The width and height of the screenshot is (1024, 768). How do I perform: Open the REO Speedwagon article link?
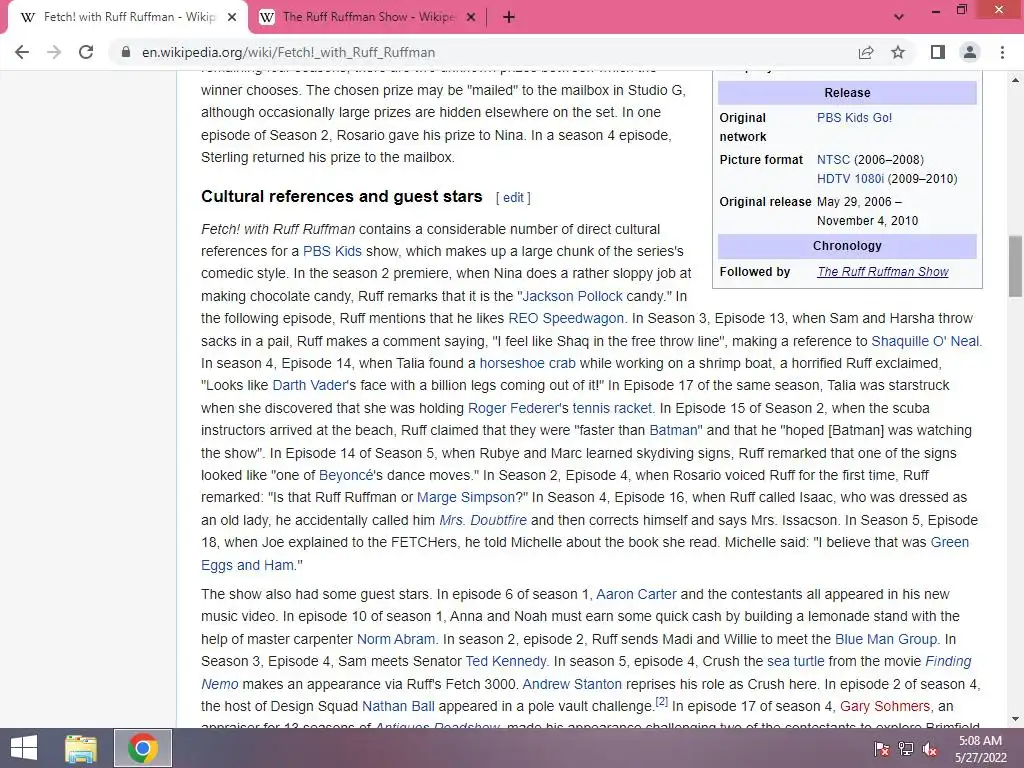[566, 319]
